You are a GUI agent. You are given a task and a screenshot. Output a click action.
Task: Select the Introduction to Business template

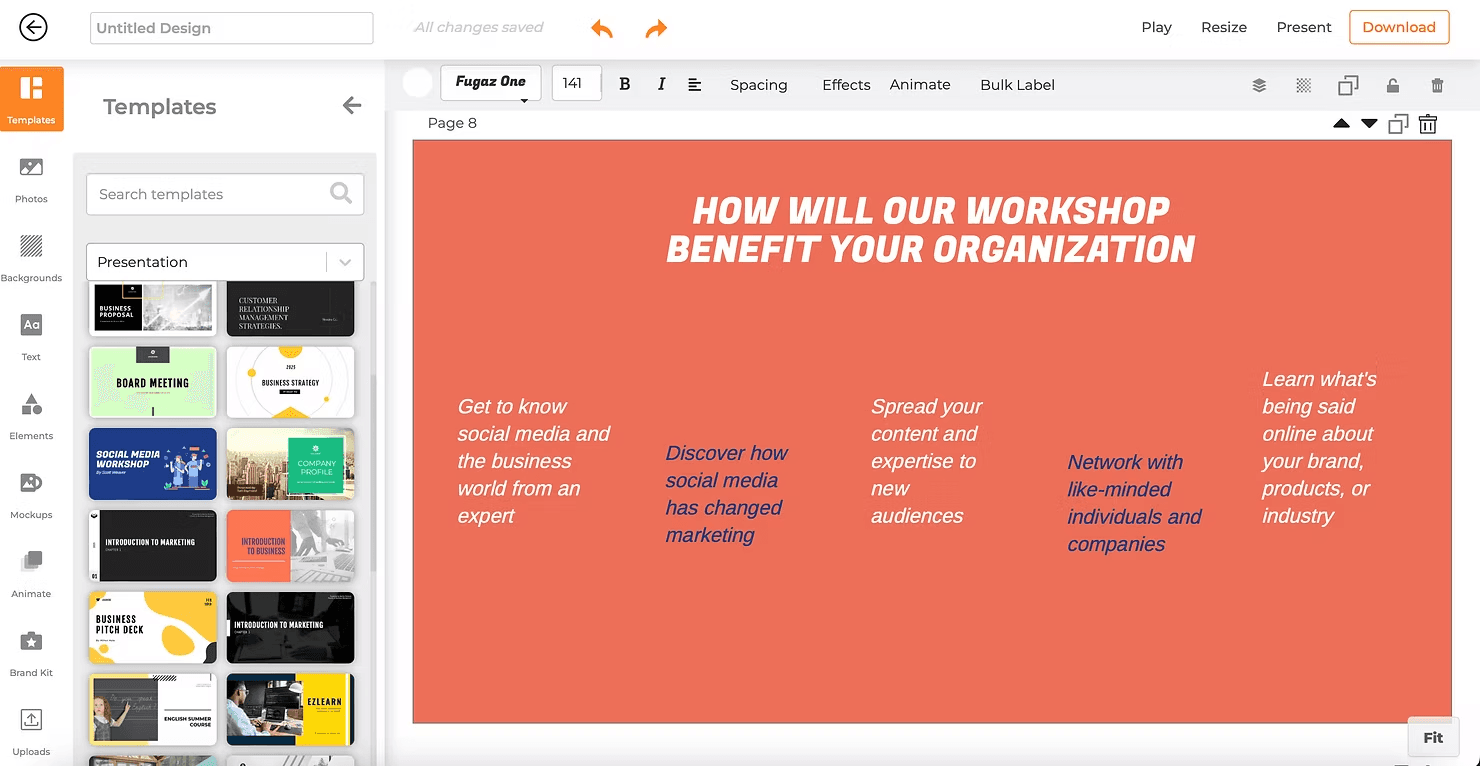[x=290, y=546]
